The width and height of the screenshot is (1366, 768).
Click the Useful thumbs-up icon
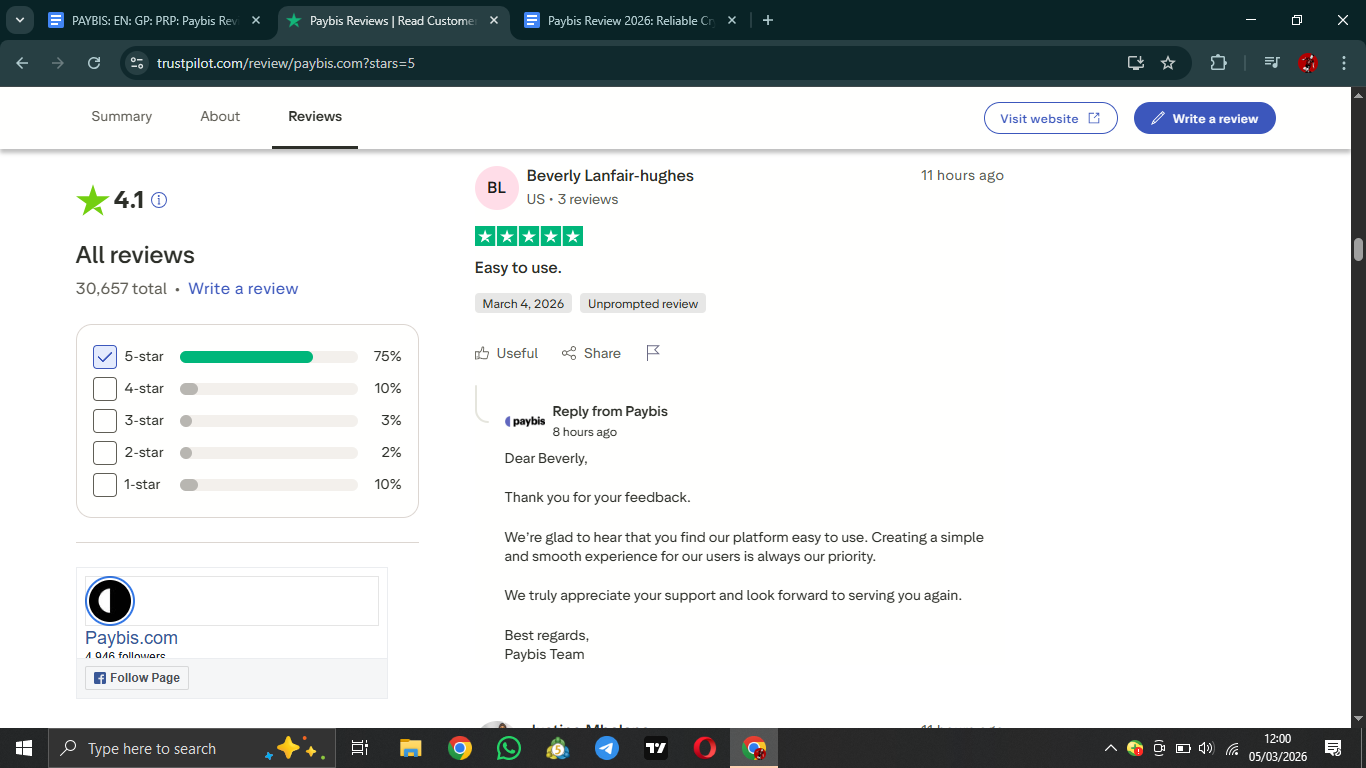(483, 353)
